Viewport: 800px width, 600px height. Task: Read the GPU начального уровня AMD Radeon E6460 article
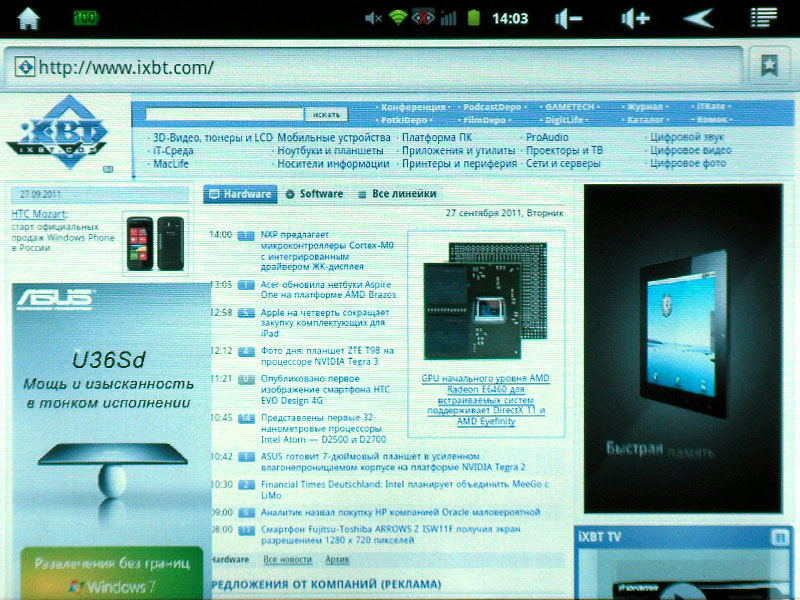coord(486,400)
